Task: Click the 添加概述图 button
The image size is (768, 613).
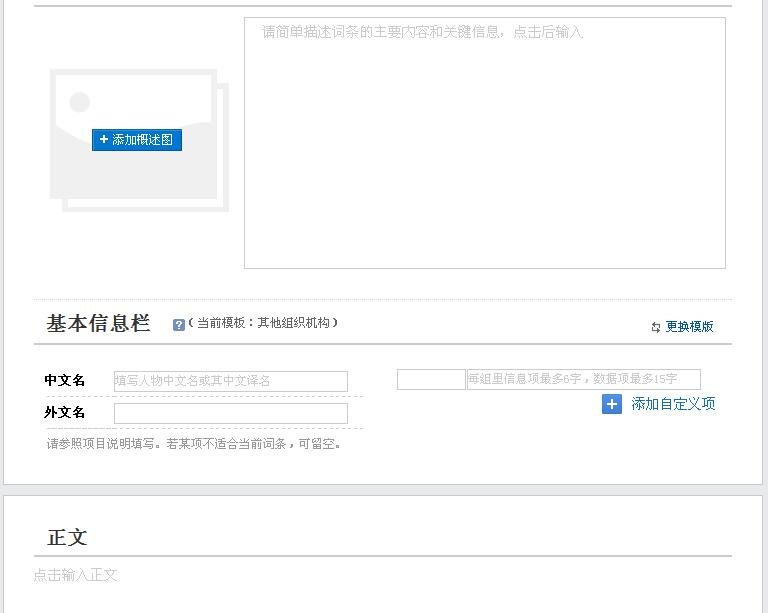Action: click(137, 140)
